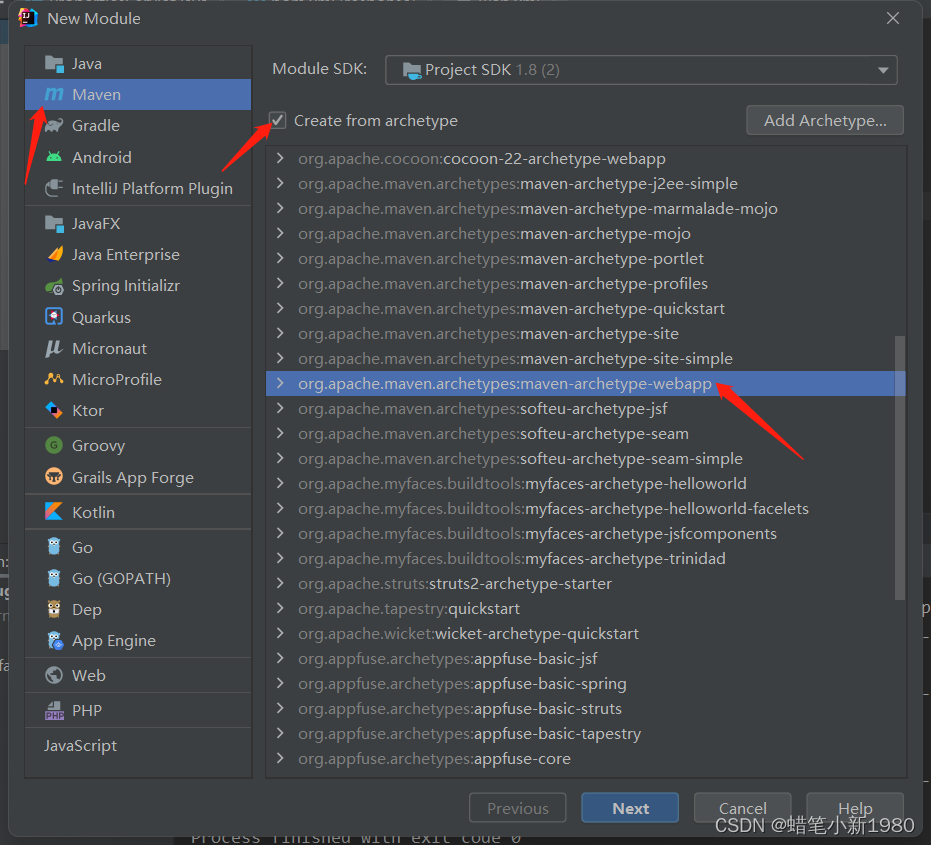
Task: Select myfaces-archetype-helloworld-facelets text
Action: click(x=553, y=509)
